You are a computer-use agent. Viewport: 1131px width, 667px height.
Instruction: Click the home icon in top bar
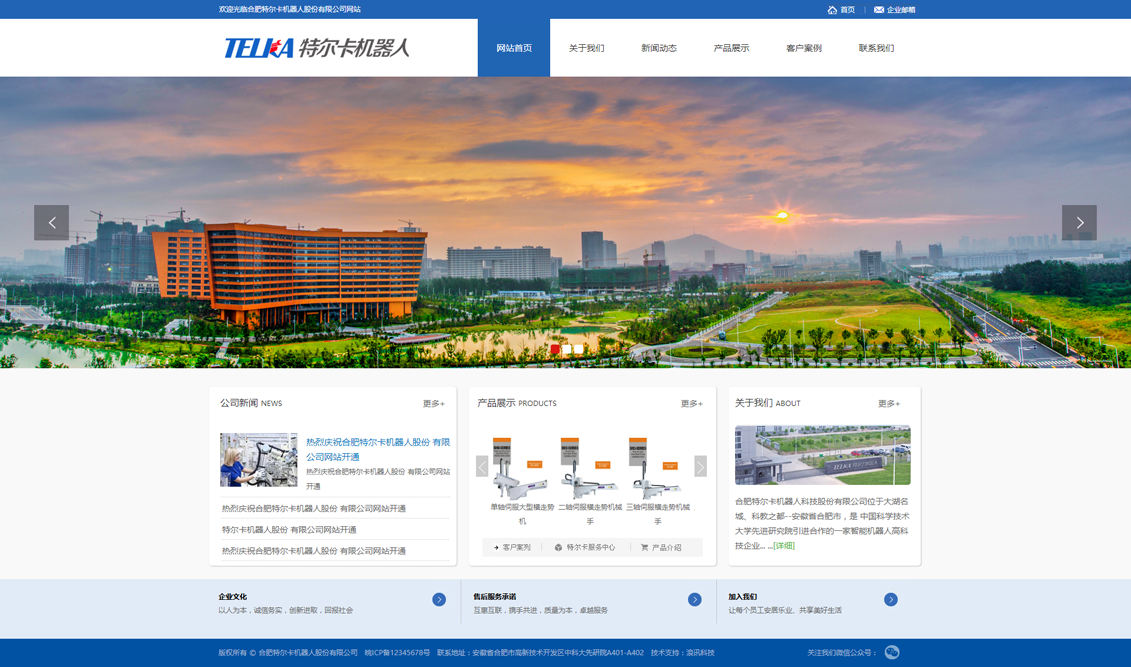click(832, 10)
